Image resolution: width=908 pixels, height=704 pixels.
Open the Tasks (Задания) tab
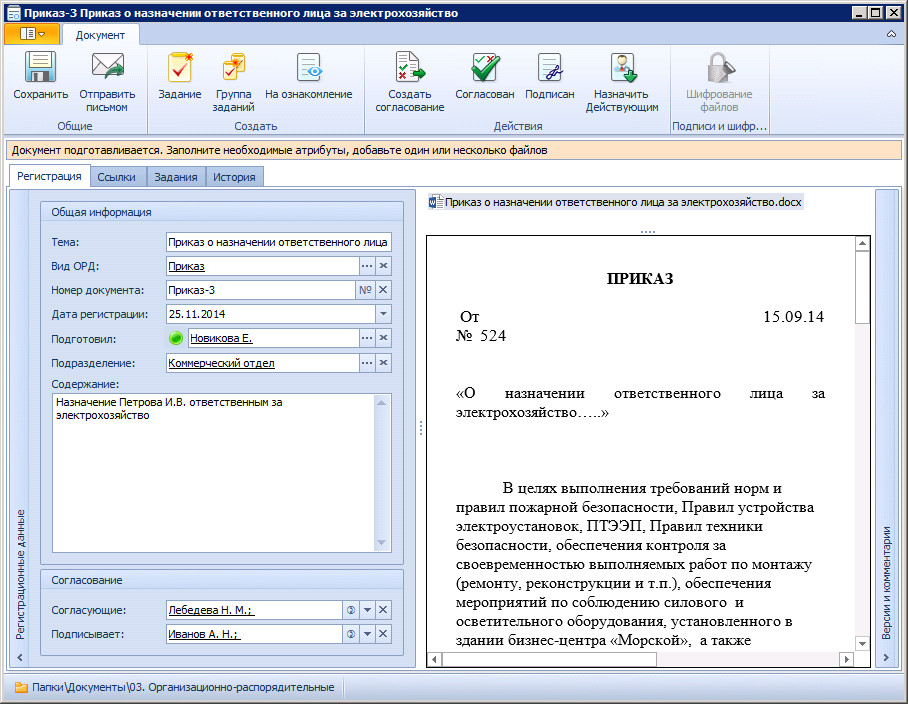coord(175,177)
